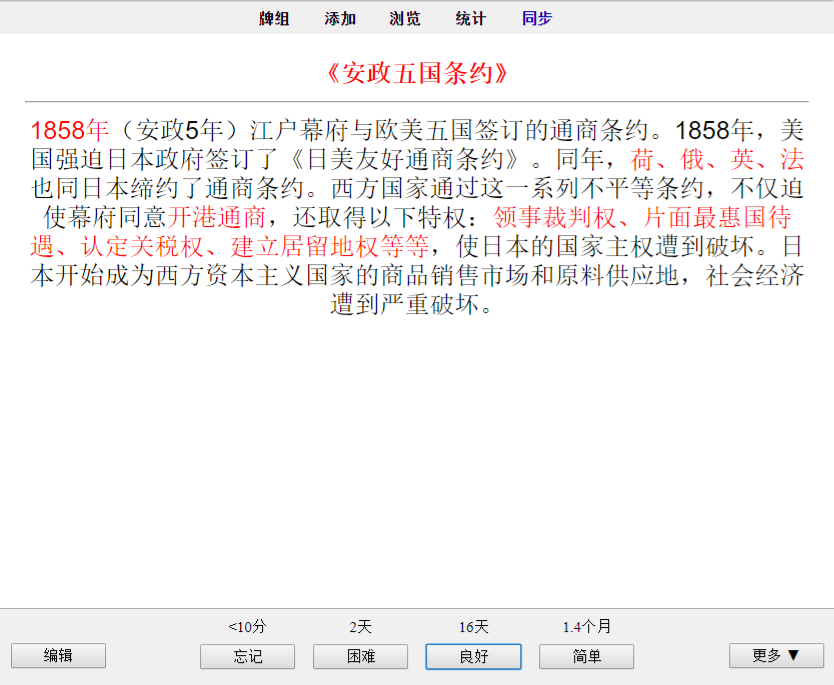
Task: Open the 统计 statistics tab
Action: click(x=471, y=19)
